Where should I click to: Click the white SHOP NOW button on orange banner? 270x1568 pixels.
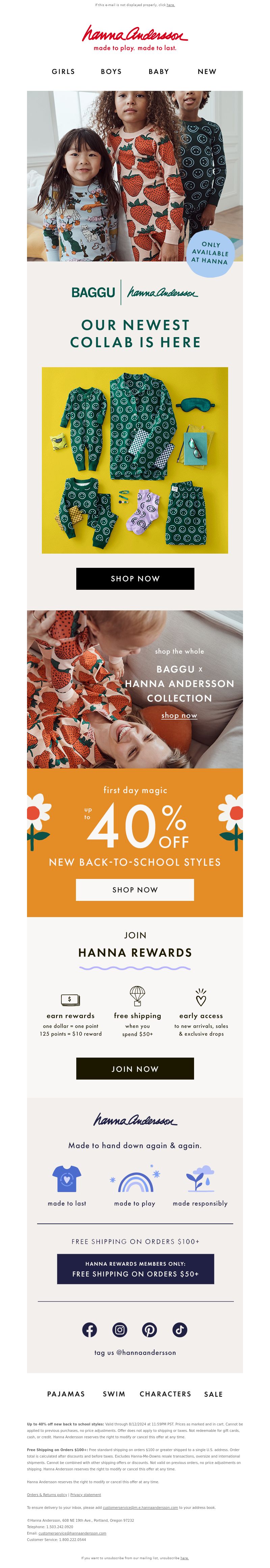pyautogui.click(x=135, y=890)
